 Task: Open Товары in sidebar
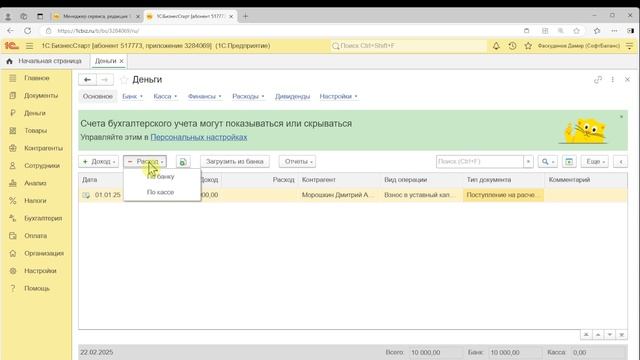(36, 131)
